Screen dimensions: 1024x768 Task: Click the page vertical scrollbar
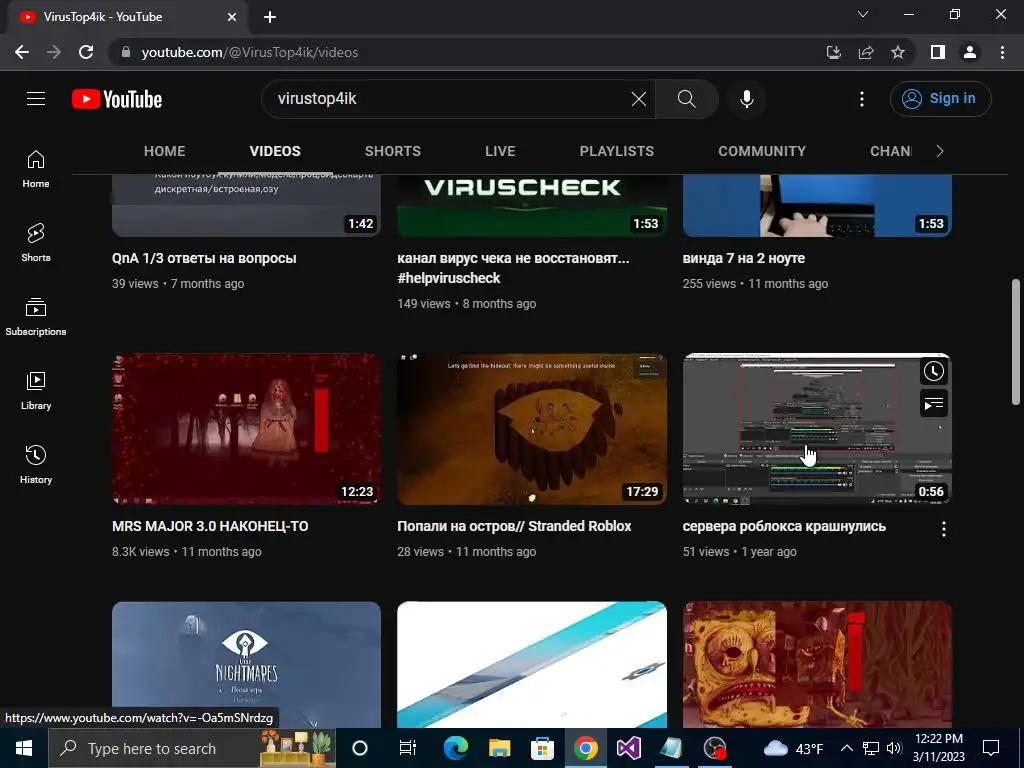coord(1016,342)
